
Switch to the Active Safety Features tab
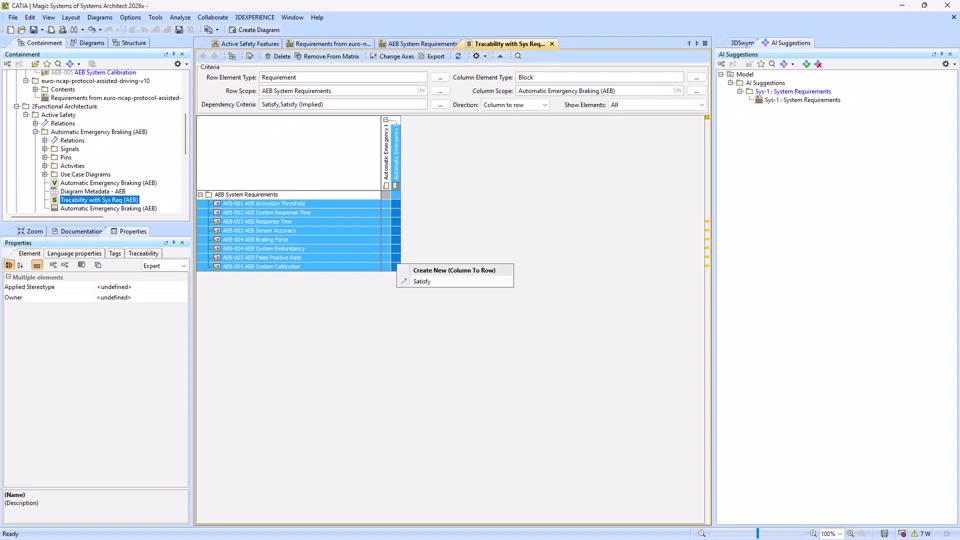coord(245,44)
